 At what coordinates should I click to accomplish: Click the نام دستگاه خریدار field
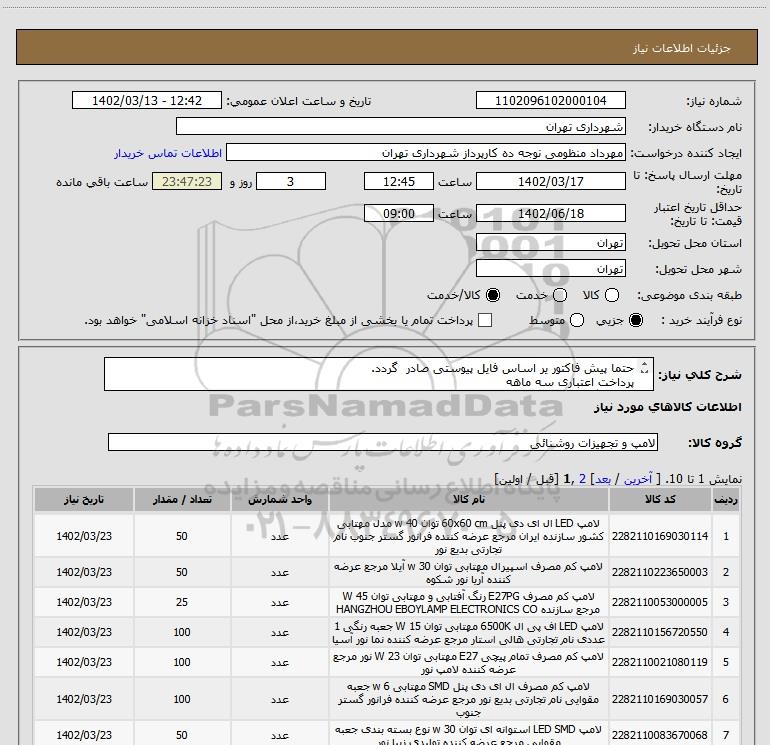[x=401, y=127]
